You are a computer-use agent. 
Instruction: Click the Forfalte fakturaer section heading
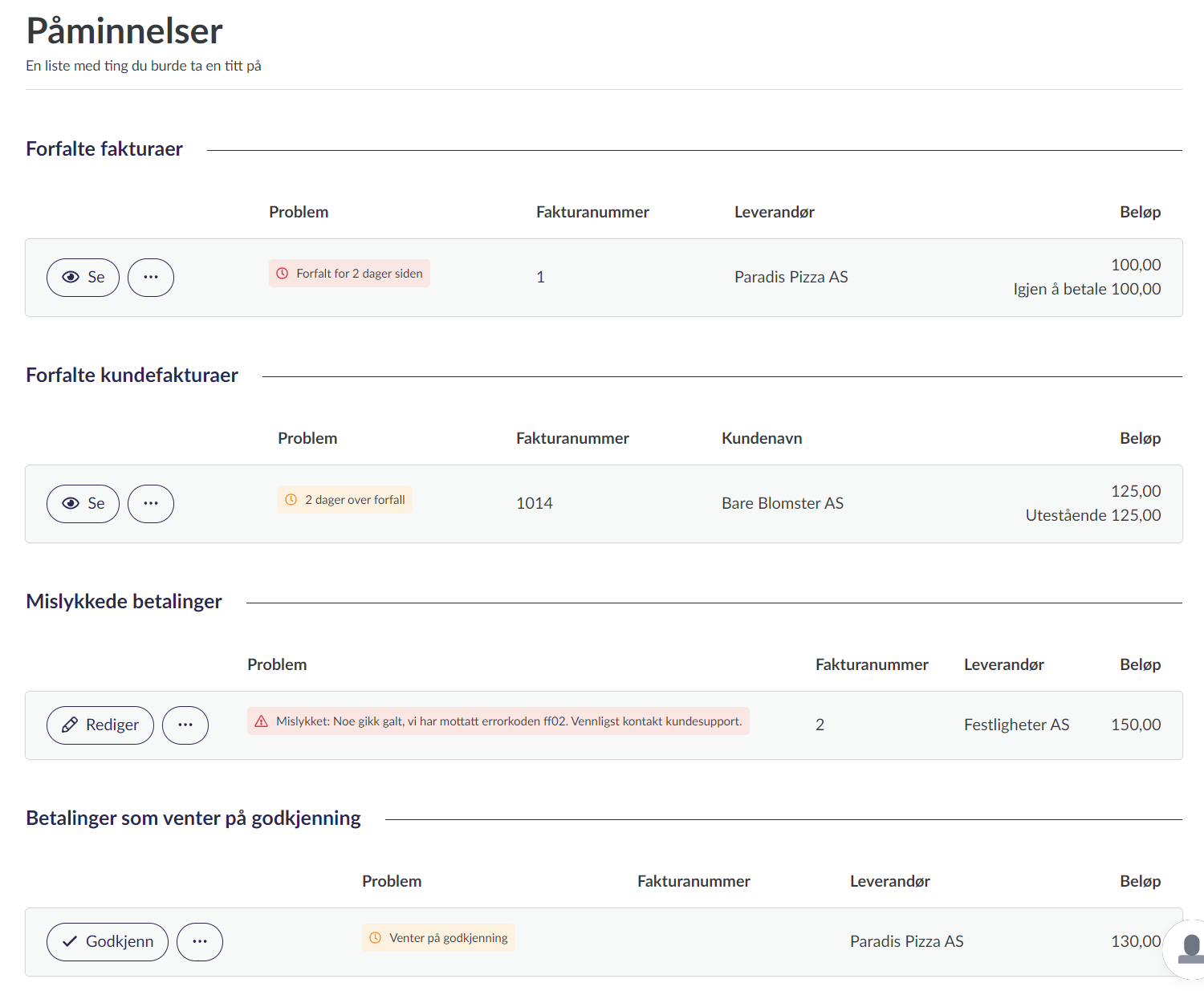coord(104,149)
